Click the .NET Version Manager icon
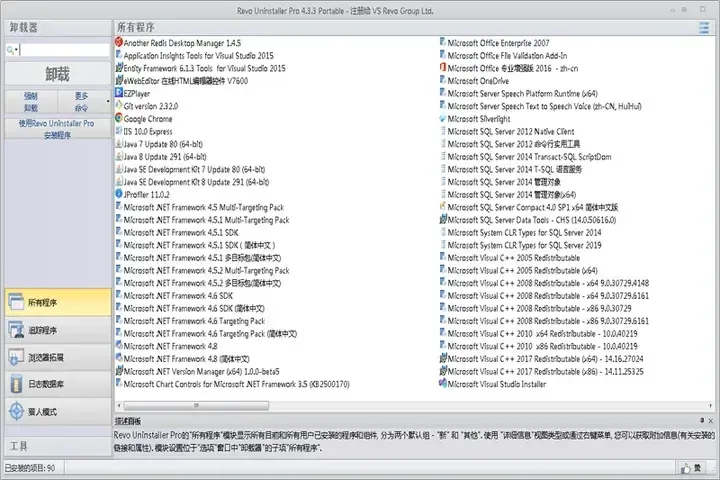The height and width of the screenshot is (480, 720). 119,371
